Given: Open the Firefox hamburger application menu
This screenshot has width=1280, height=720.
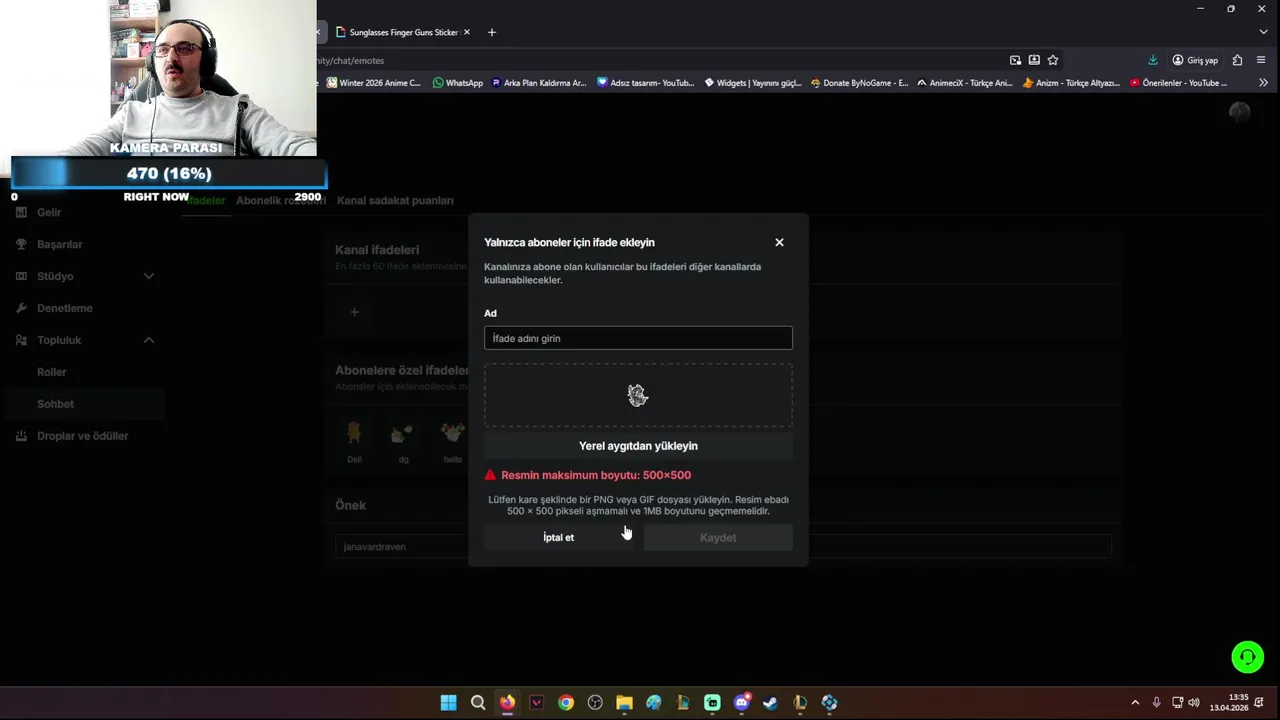Looking at the screenshot, I should pos(1263,60).
